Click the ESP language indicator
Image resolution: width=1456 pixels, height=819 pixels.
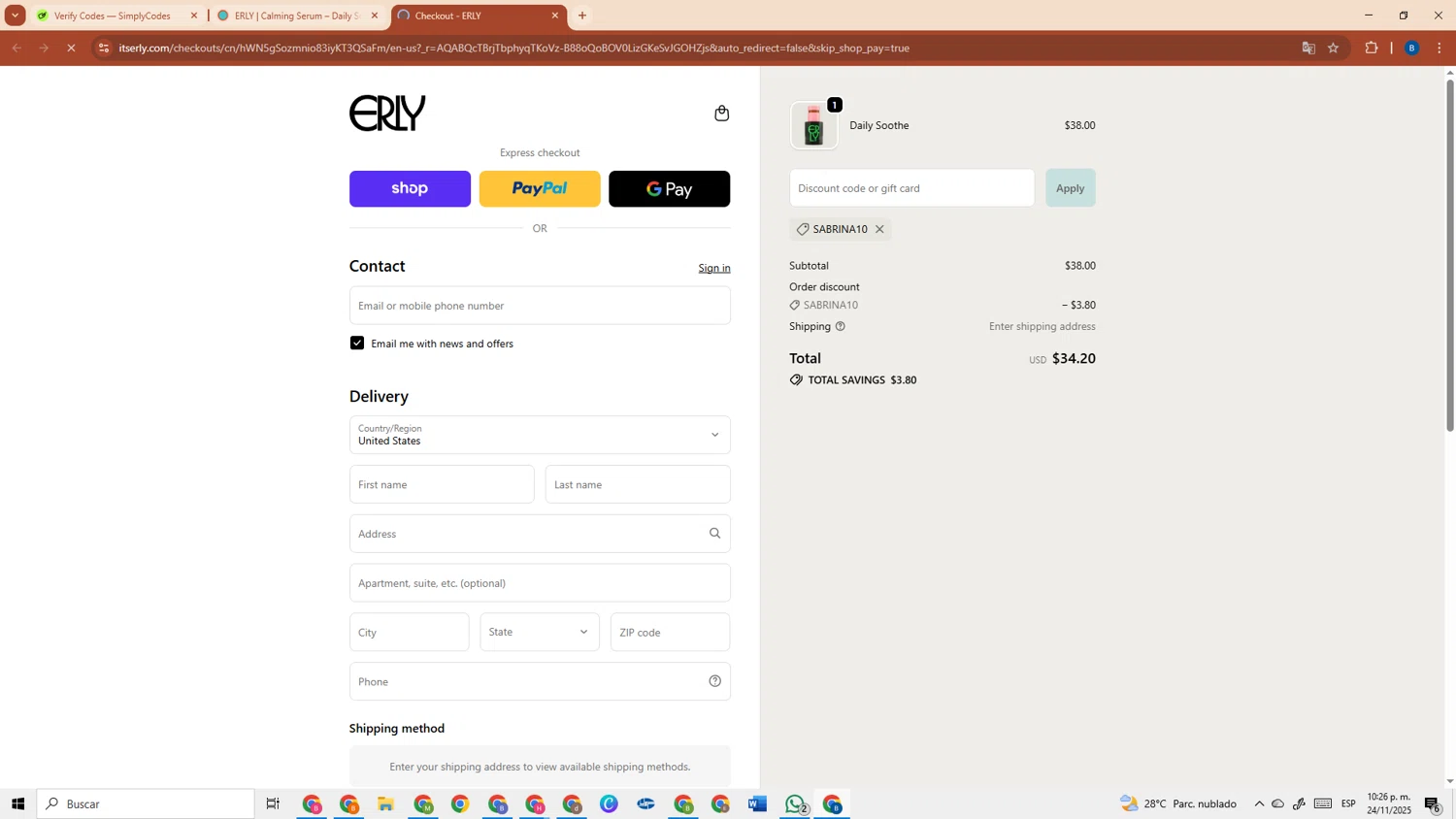[x=1348, y=803]
